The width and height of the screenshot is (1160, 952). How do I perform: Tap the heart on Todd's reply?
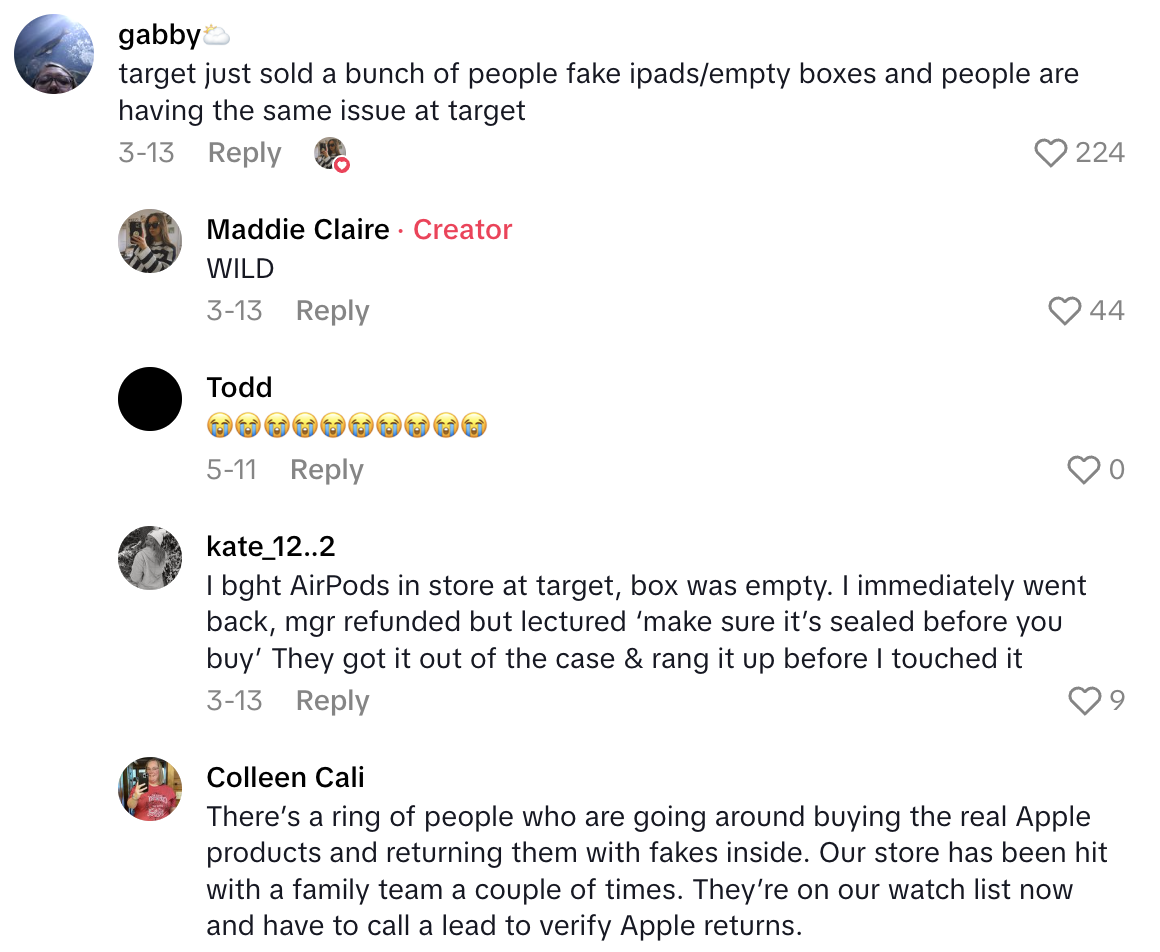(1084, 470)
